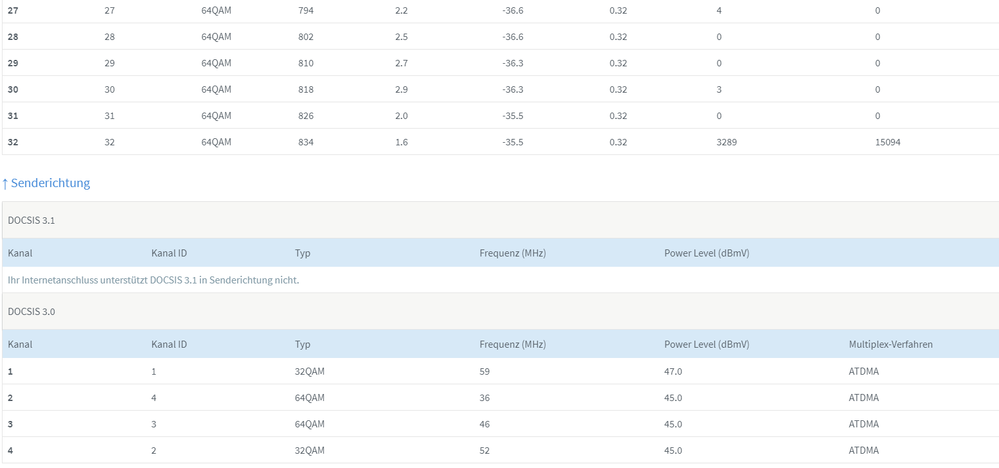
Task: Click 45.0 in the 52 MHz row
Action: 673,451
